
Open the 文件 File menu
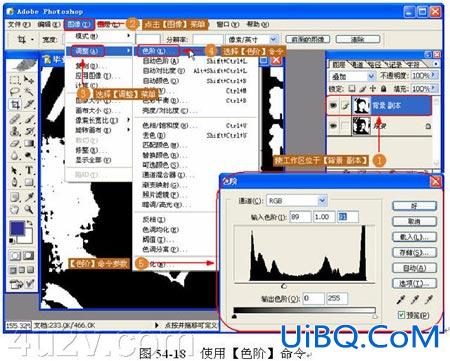[19, 24]
